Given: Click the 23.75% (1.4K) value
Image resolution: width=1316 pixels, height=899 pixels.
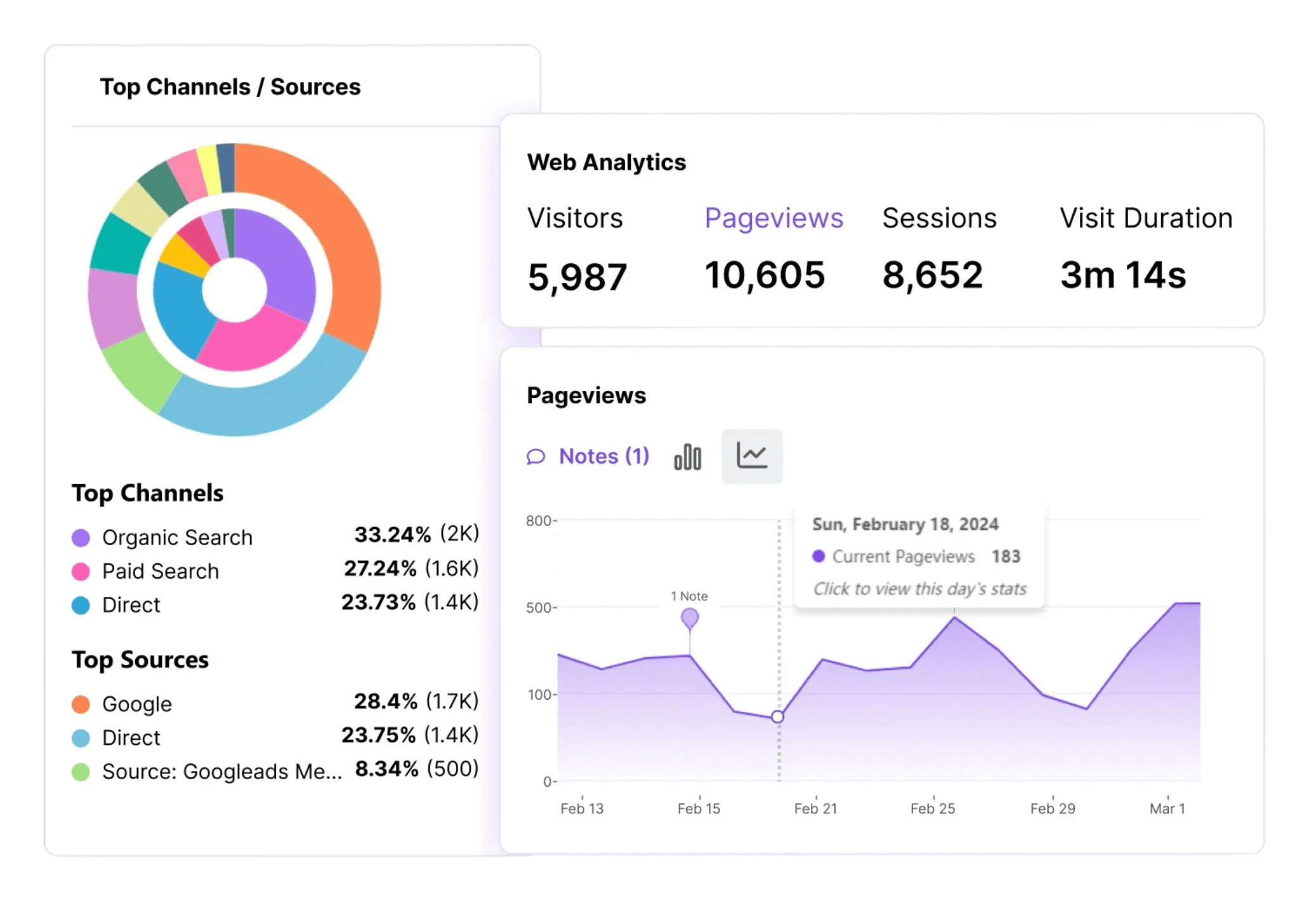Looking at the screenshot, I should [x=410, y=735].
